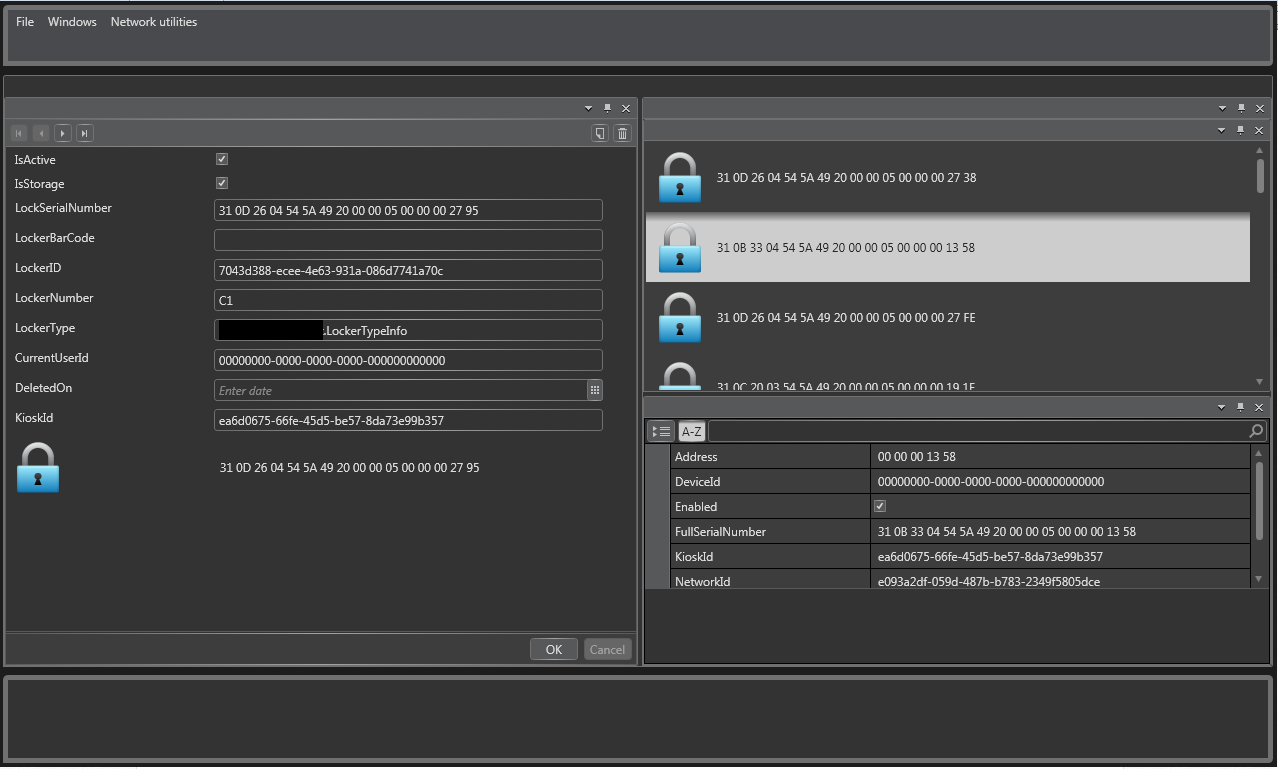The image size is (1278, 769).
Task: Click inside the LockerBarCode field
Action: (x=408, y=239)
